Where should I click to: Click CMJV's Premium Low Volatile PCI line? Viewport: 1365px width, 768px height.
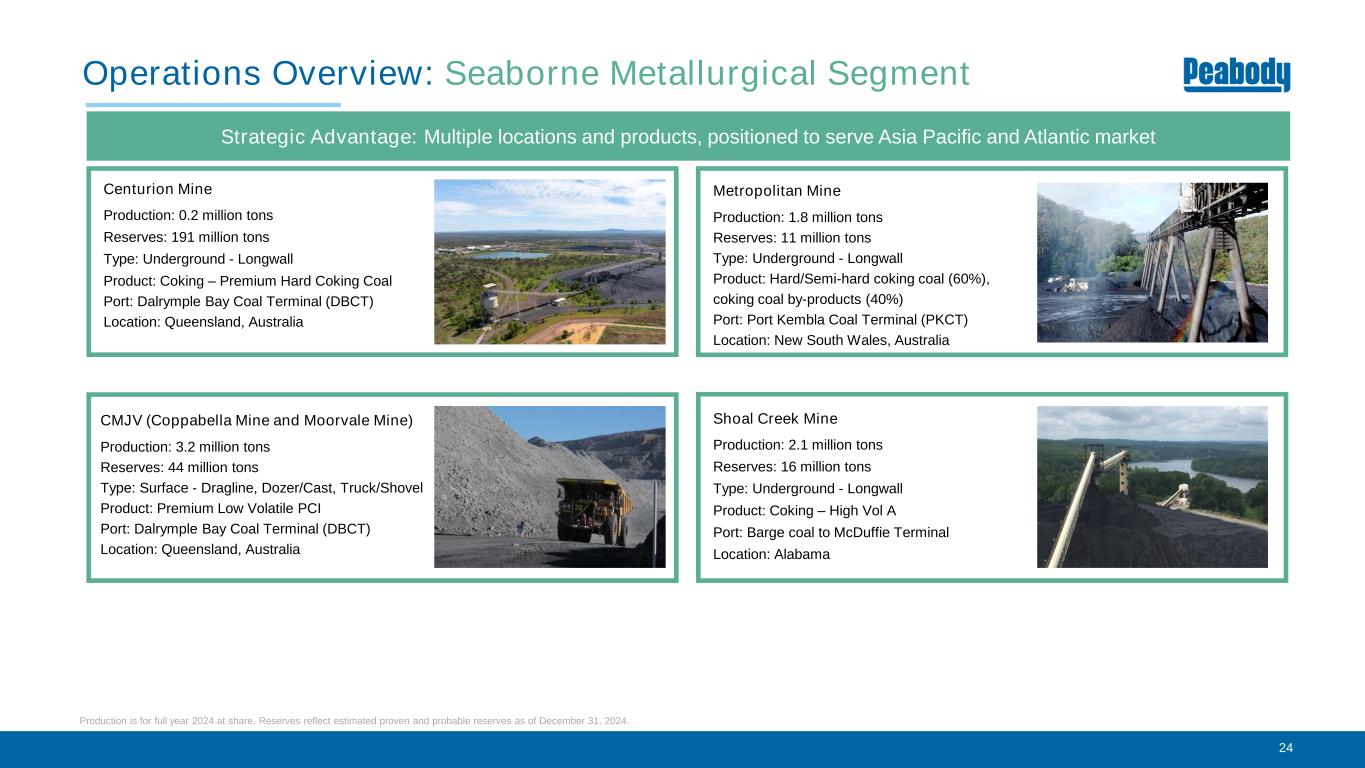[210, 508]
